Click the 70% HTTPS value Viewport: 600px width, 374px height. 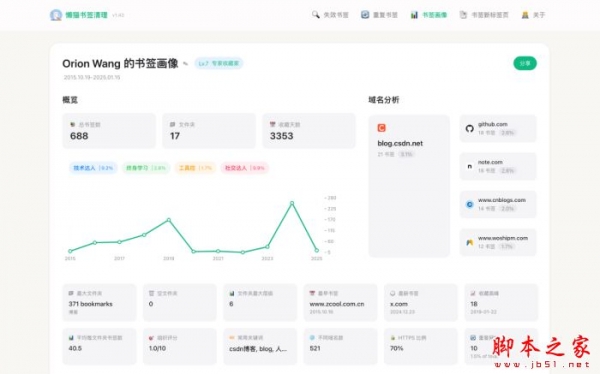click(396, 348)
